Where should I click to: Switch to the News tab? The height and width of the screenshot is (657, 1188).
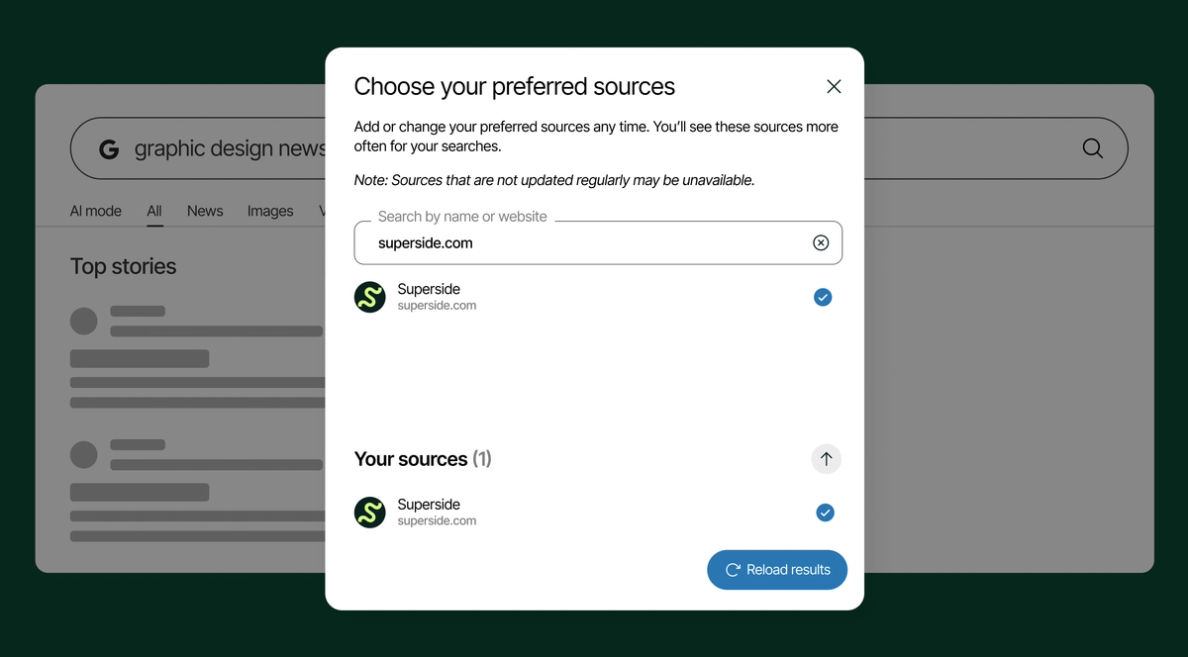[204, 211]
